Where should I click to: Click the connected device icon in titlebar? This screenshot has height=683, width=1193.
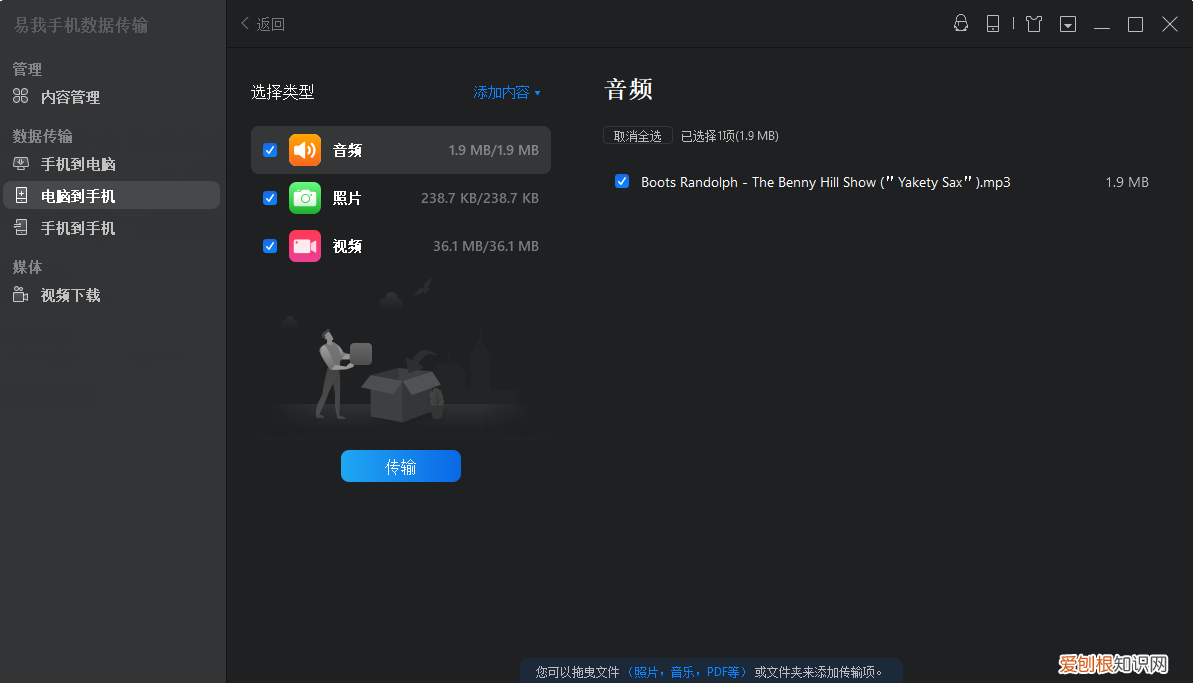click(x=993, y=24)
